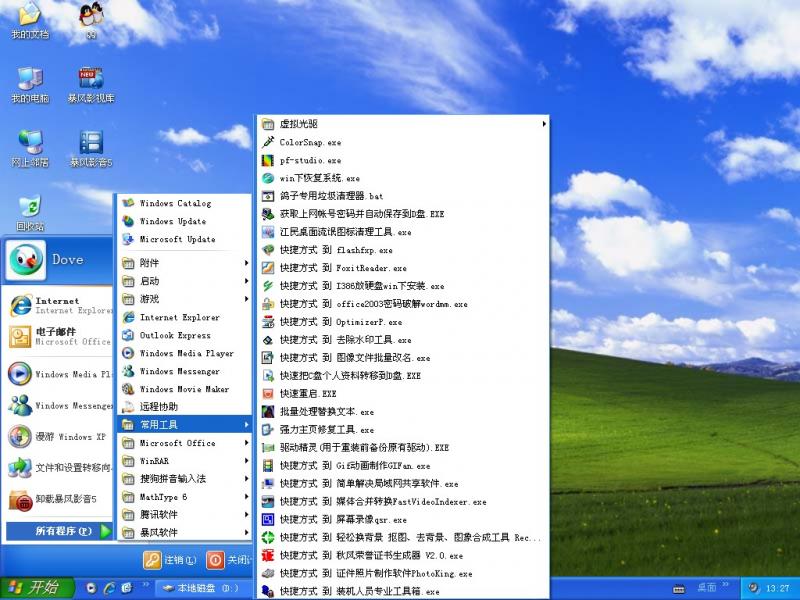Click the pf-studio.exe icon in the submenu
Screen dimensions: 800x600
click(268, 160)
